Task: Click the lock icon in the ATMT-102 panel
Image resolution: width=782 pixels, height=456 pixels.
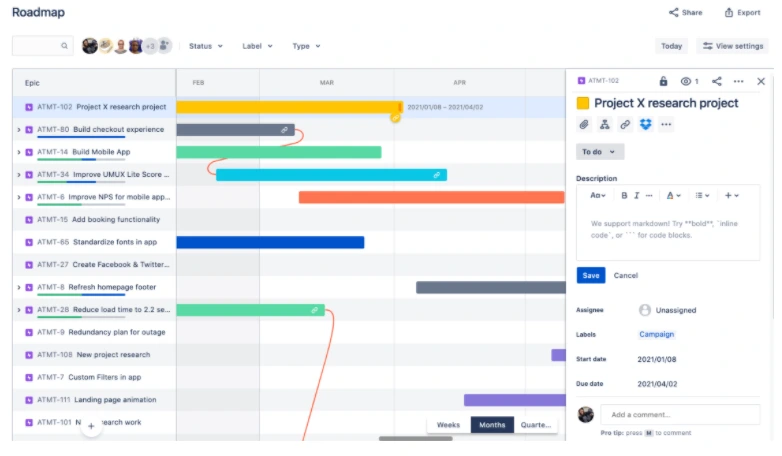Action: pos(663,81)
